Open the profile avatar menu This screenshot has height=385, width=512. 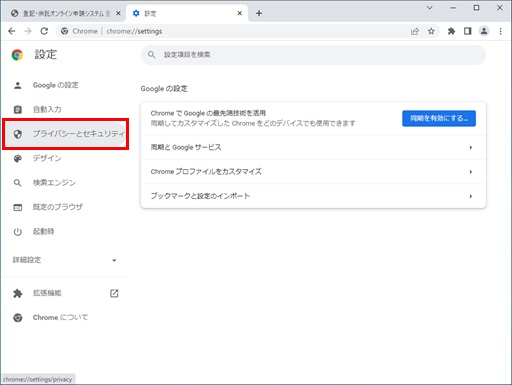pos(484,31)
